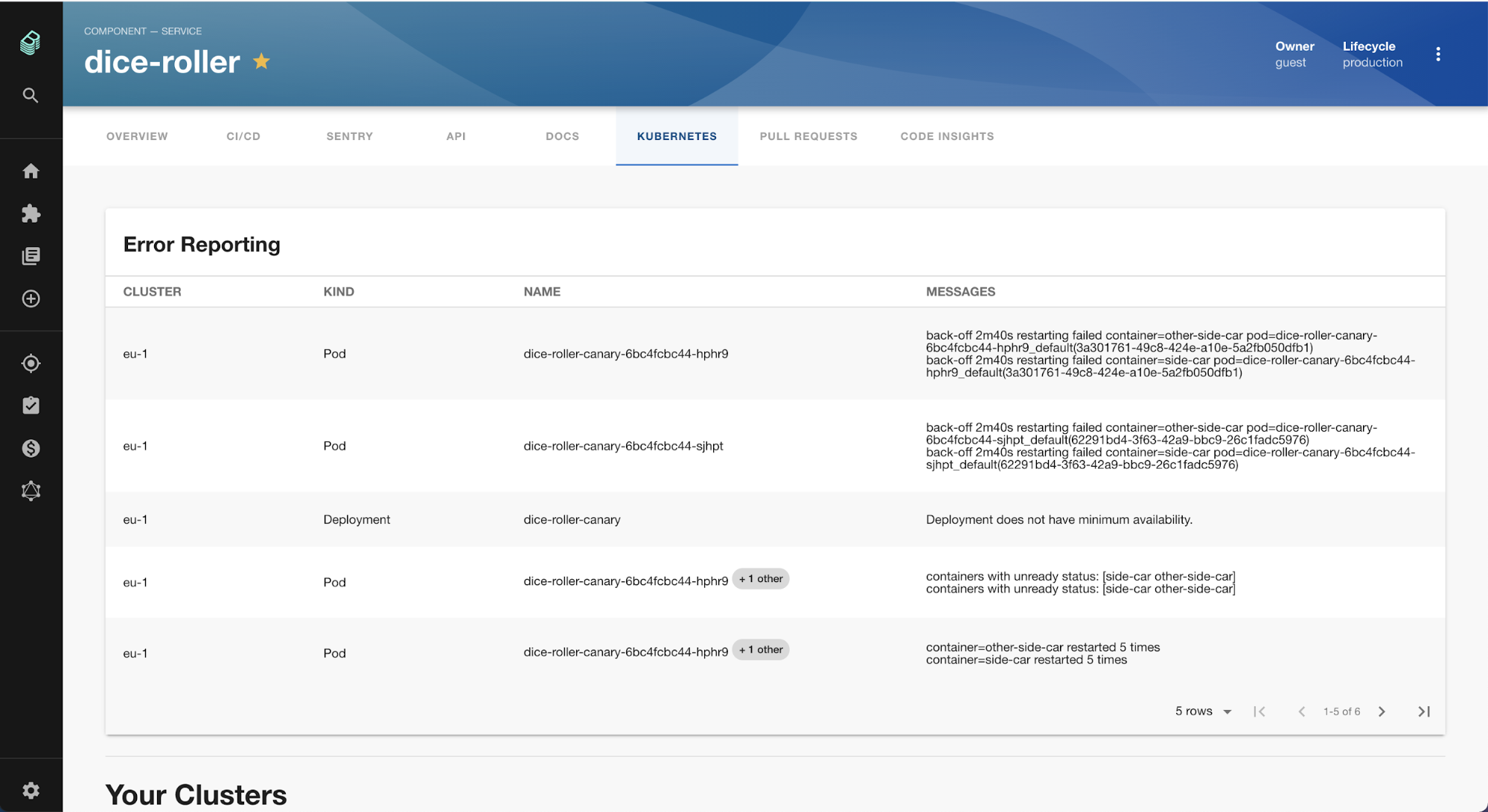This screenshot has width=1488, height=812.
Task: Open the Tech Radar target icon
Action: point(31,363)
